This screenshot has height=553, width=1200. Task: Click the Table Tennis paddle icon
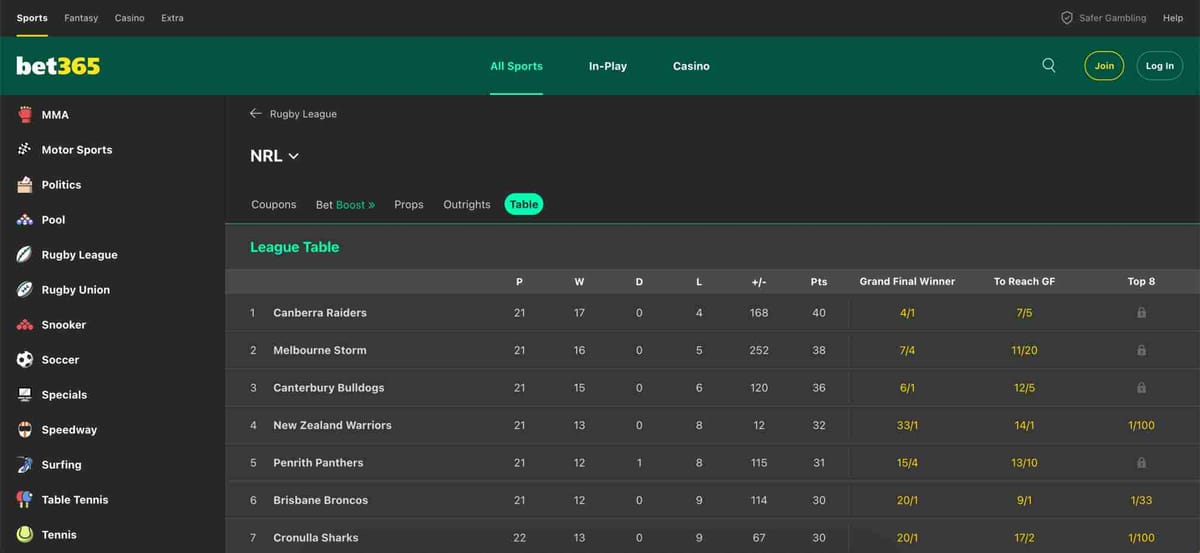point(25,500)
